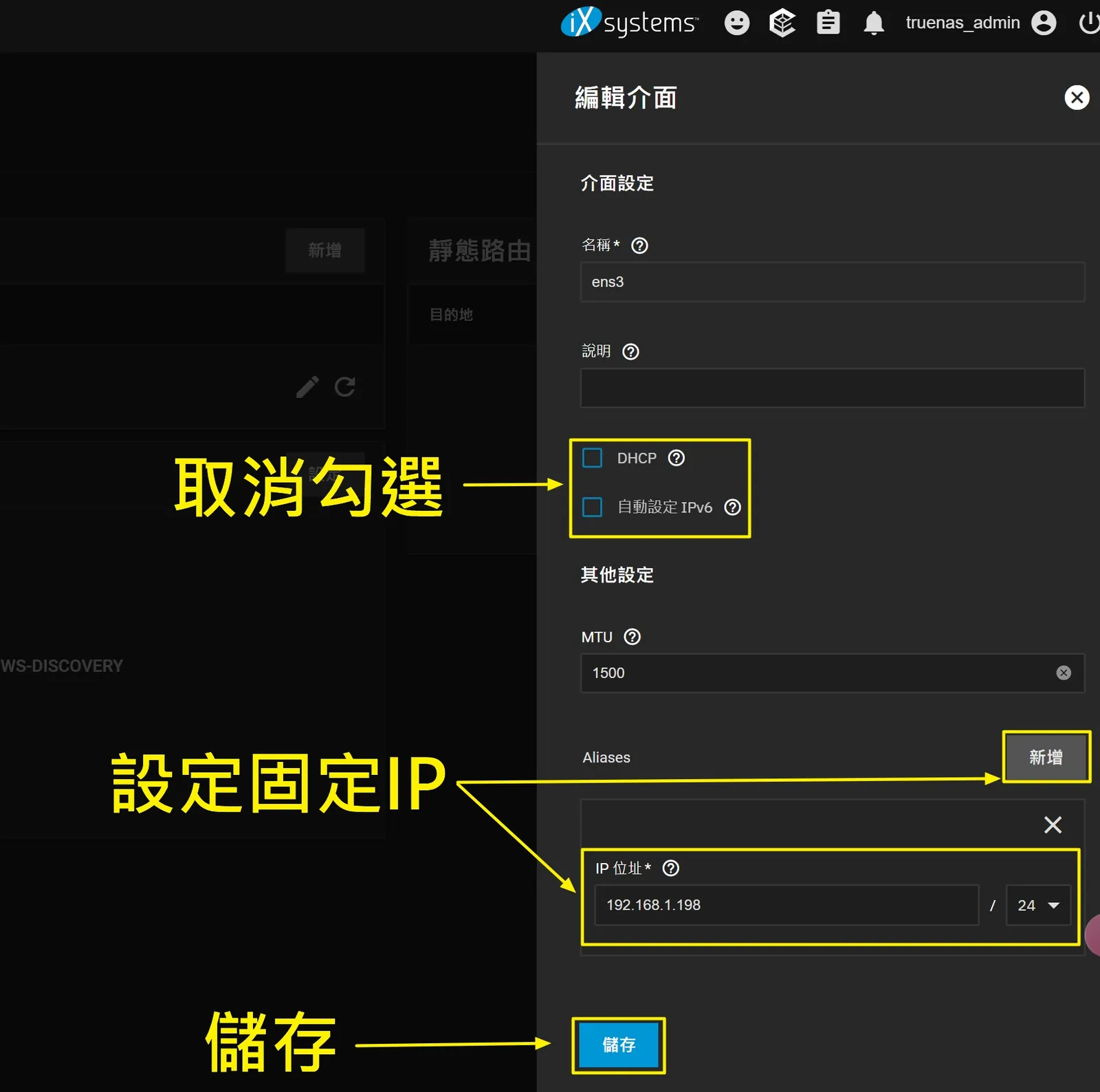Viewport: 1100px width, 1092px height.
Task: Click the power icon in top bar
Action: (x=1090, y=23)
